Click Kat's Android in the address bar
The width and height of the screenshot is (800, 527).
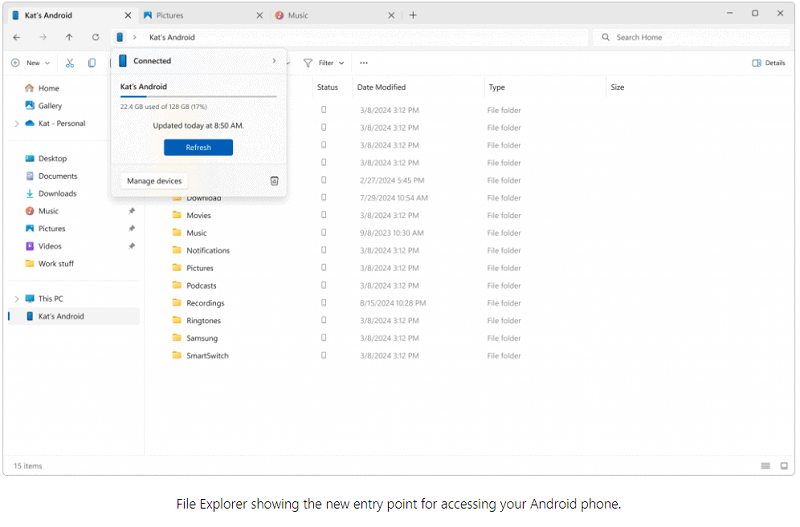(x=172, y=37)
